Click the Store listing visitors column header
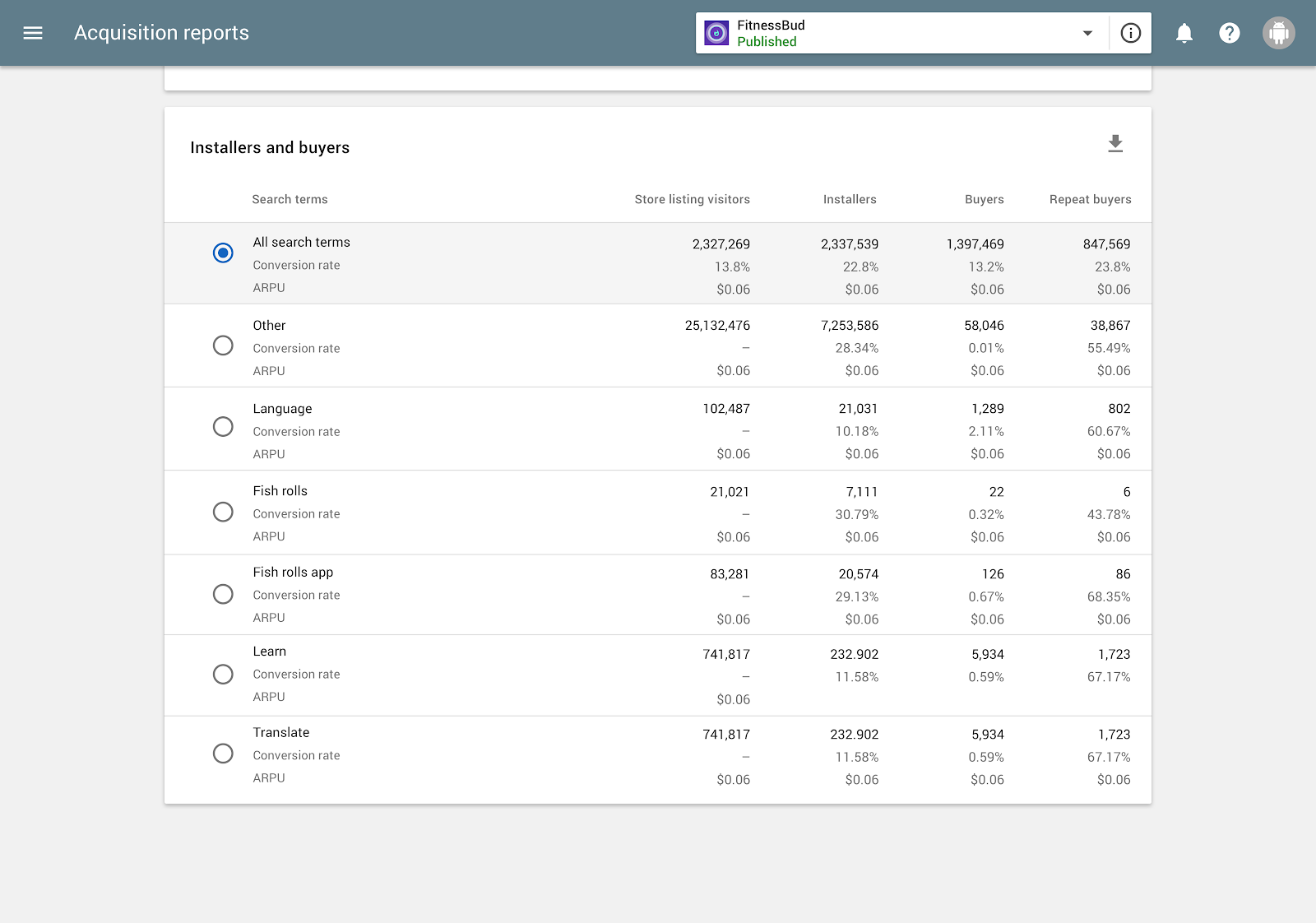This screenshot has width=1316, height=923. (692, 199)
